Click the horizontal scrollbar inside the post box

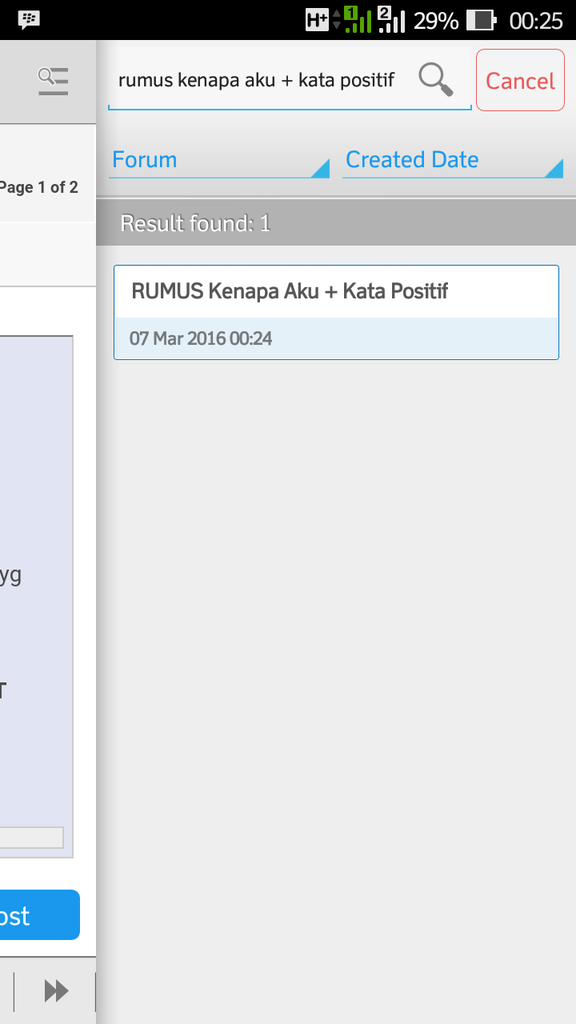click(x=31, y=838)
